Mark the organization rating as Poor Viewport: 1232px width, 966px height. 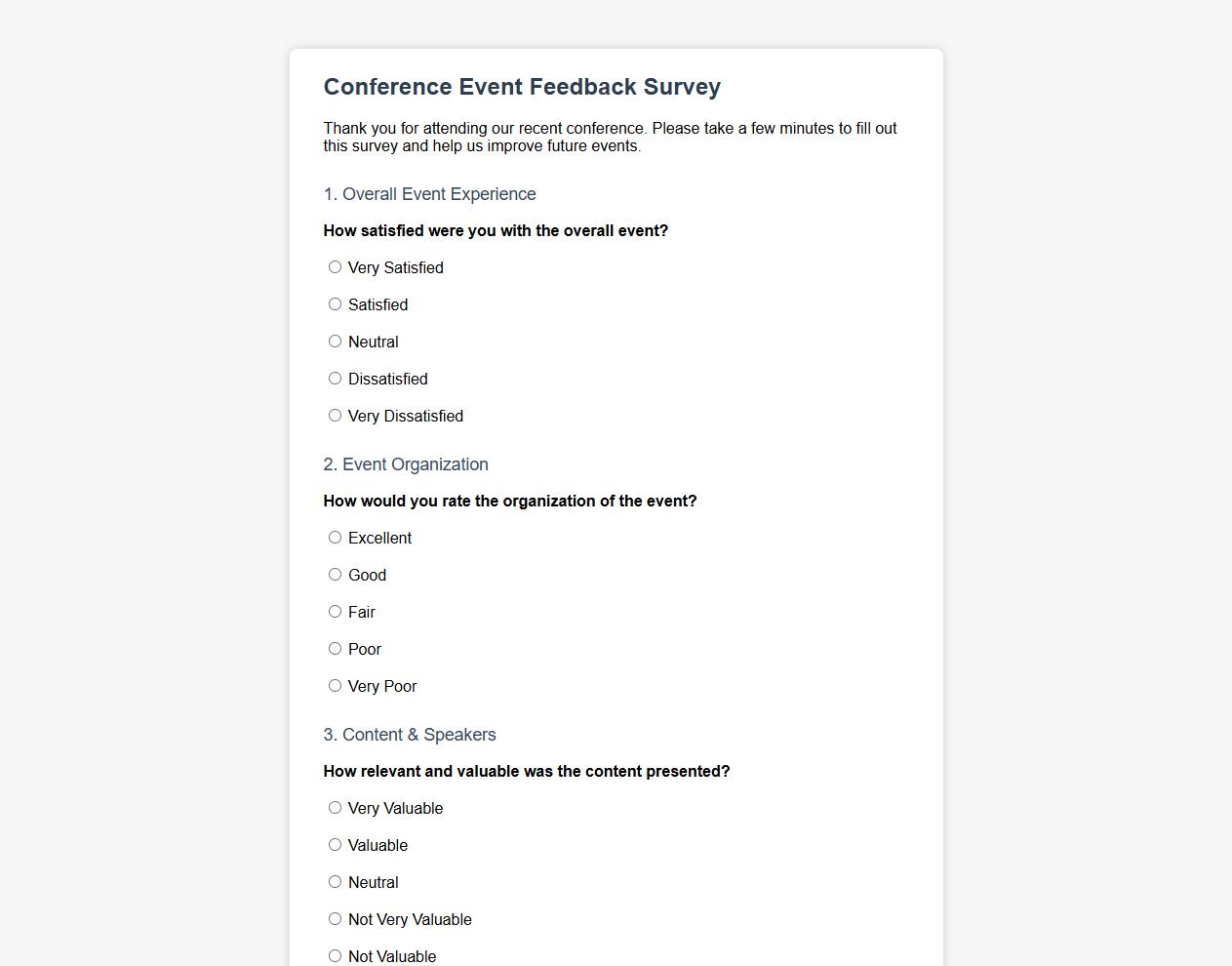click(335, 648)
